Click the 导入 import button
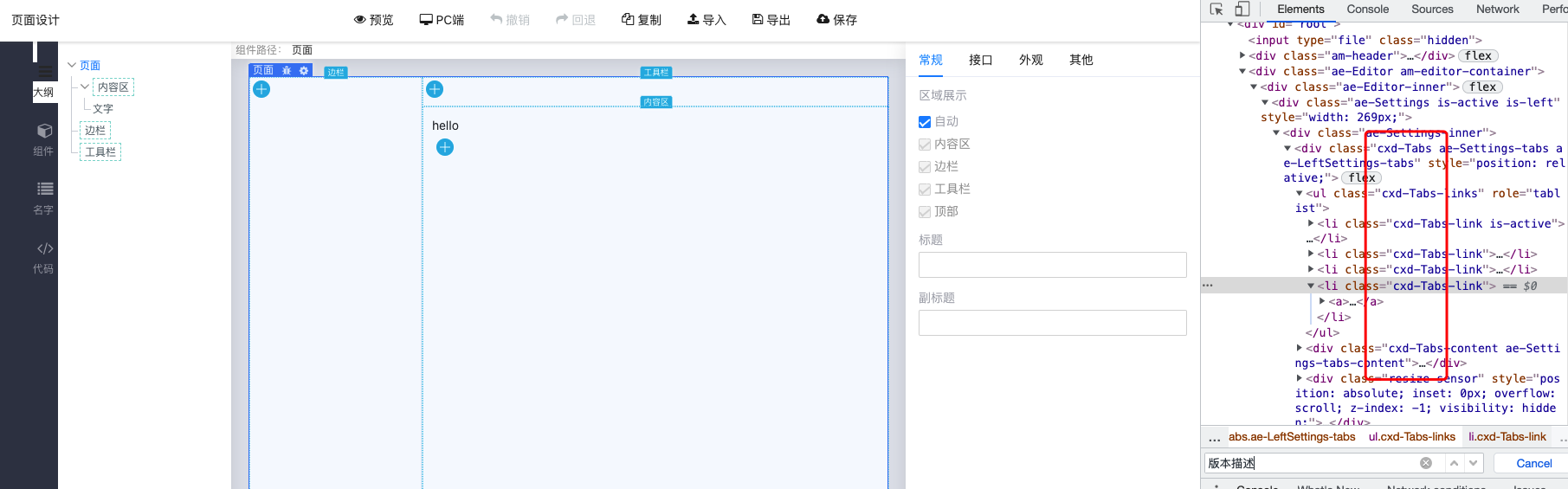The image size is (1568, 489). pyautogui.click(x=707, y=19)
